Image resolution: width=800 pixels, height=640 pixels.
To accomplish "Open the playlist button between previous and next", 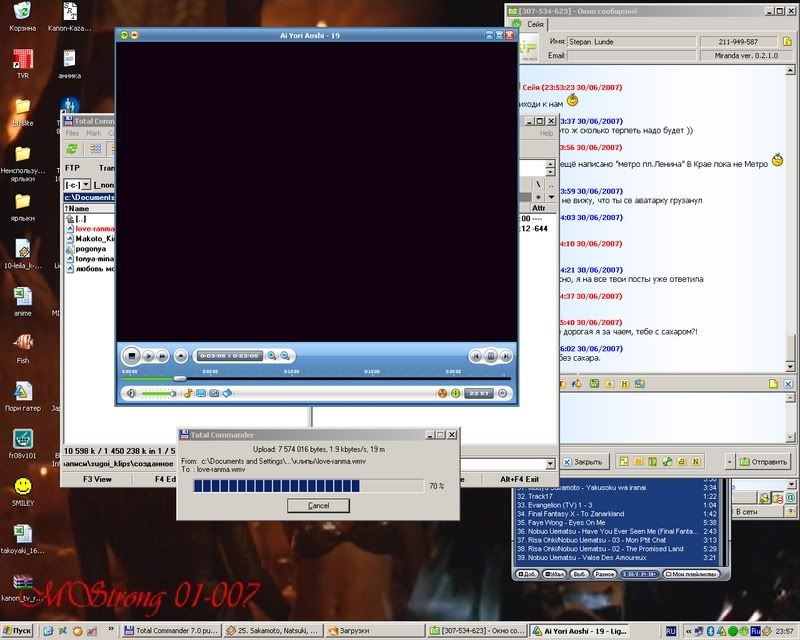I will (490, 356).
